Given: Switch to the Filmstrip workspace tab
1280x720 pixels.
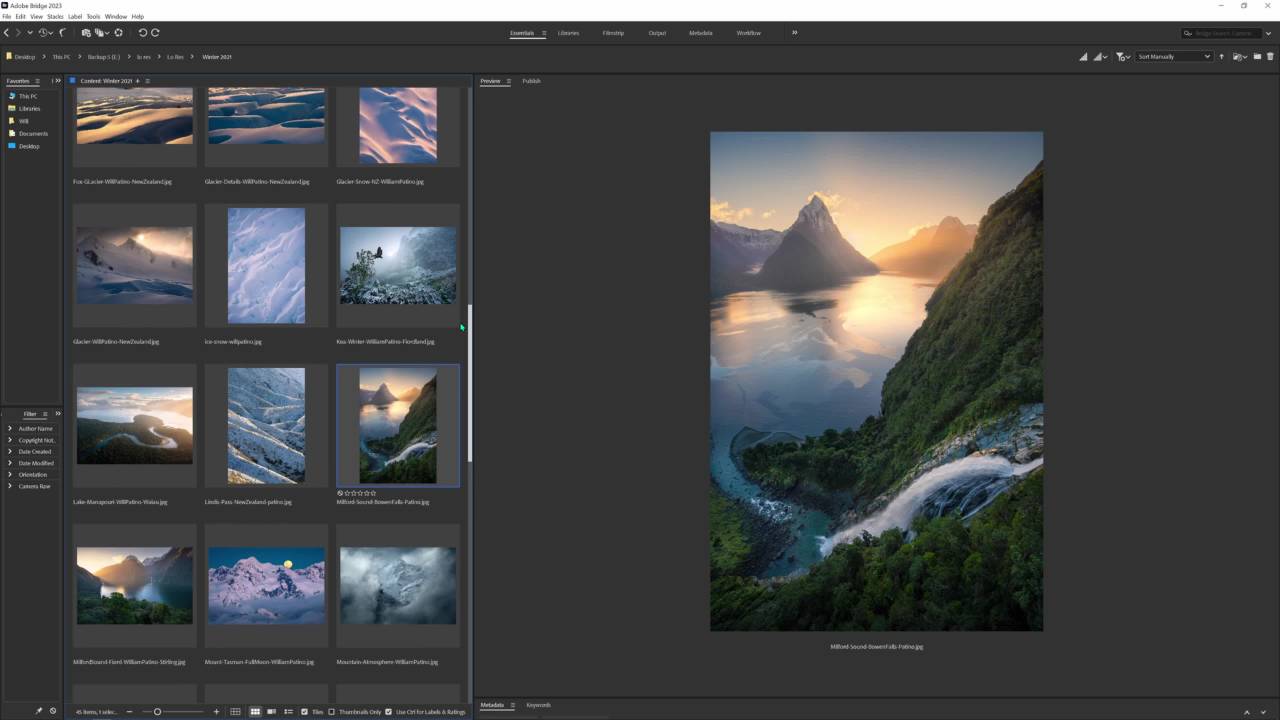Looking at the screenshot, I should (x=613, y=33).
